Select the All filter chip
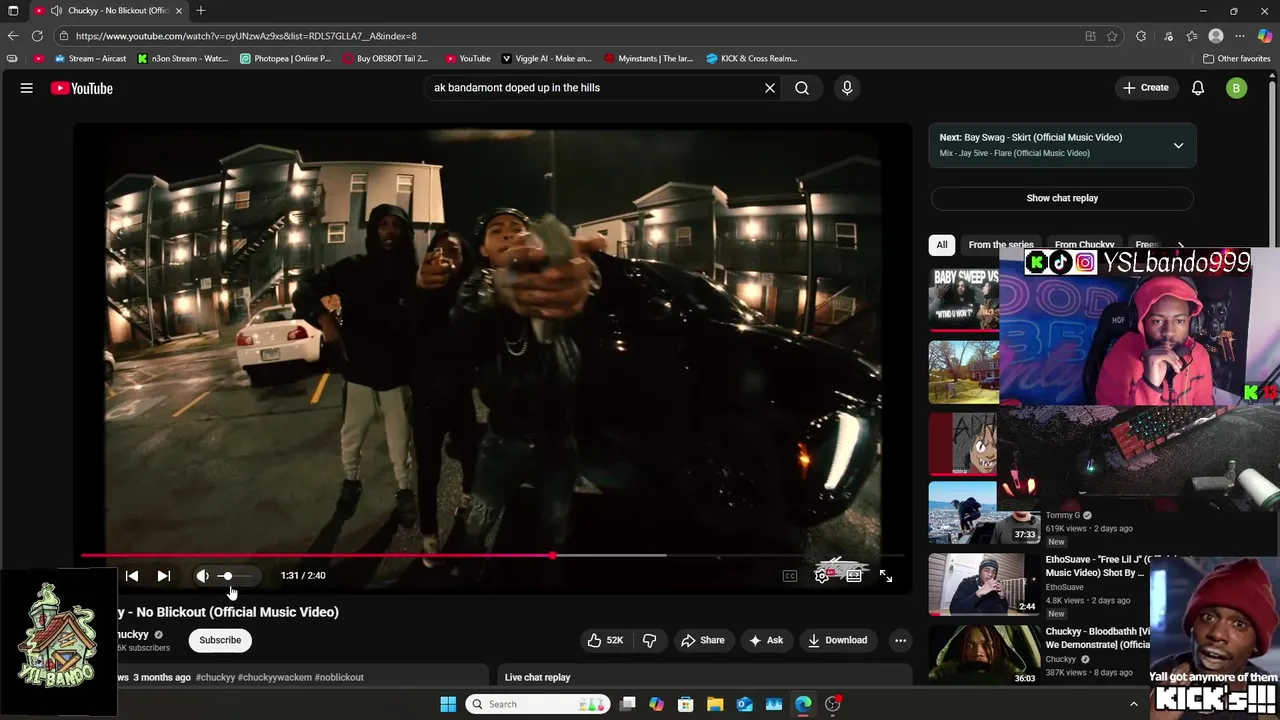 click(941, 245)
